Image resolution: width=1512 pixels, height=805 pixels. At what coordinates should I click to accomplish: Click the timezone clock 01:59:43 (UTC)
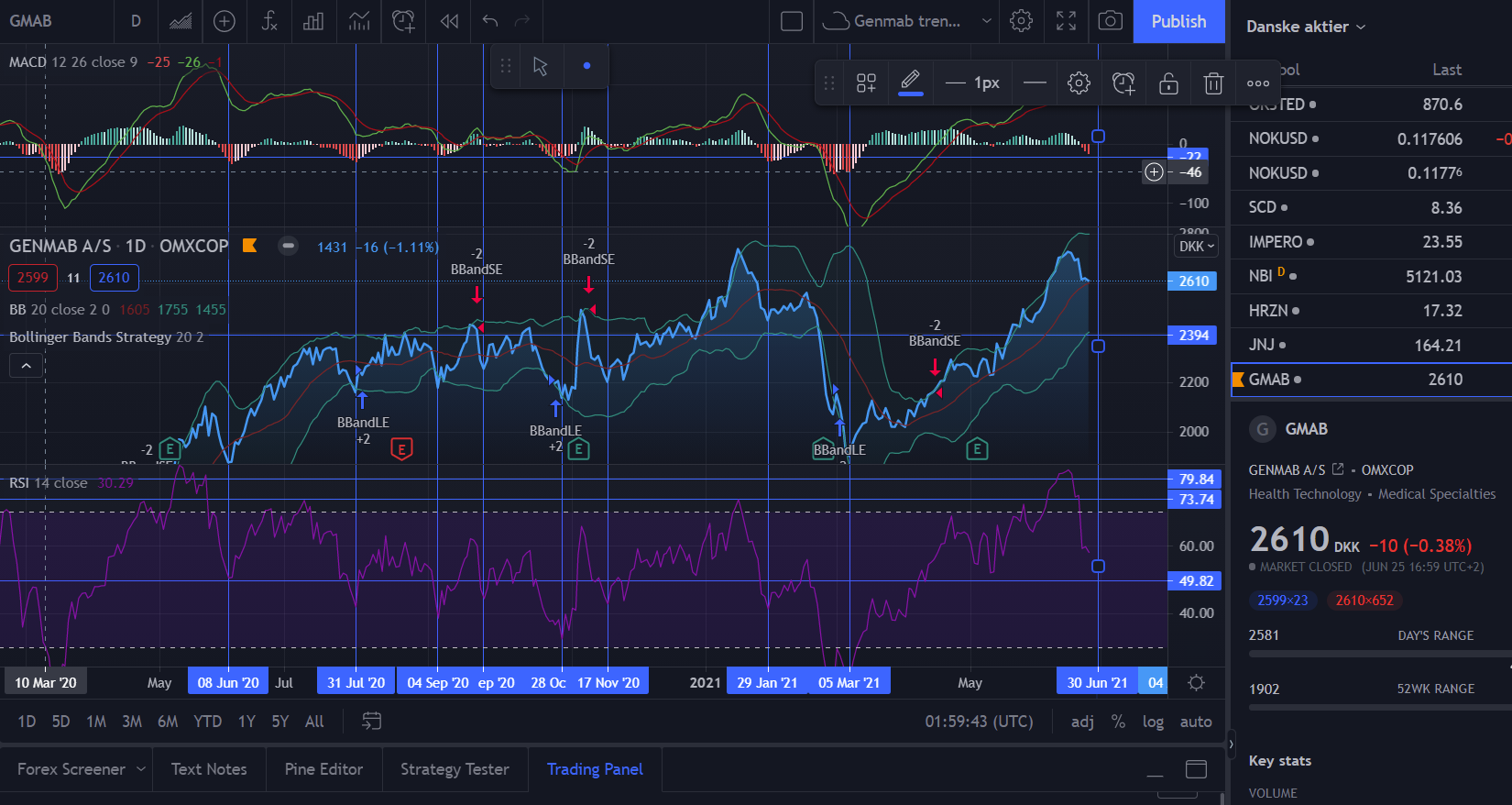pos(979,722)
